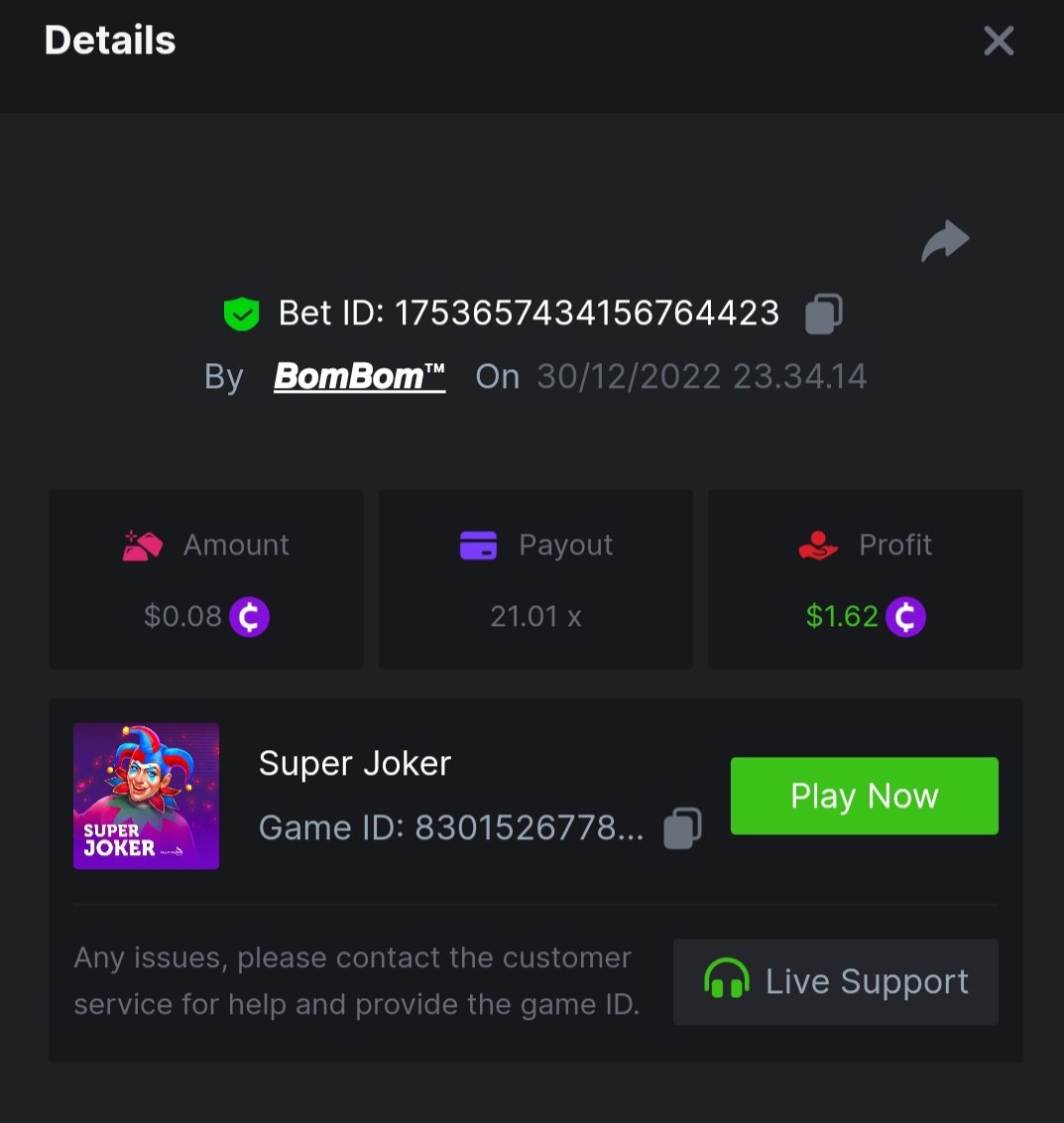Click the green $1.62 profit value
Screen dimensions: 1064x1123
click(842, 617)
